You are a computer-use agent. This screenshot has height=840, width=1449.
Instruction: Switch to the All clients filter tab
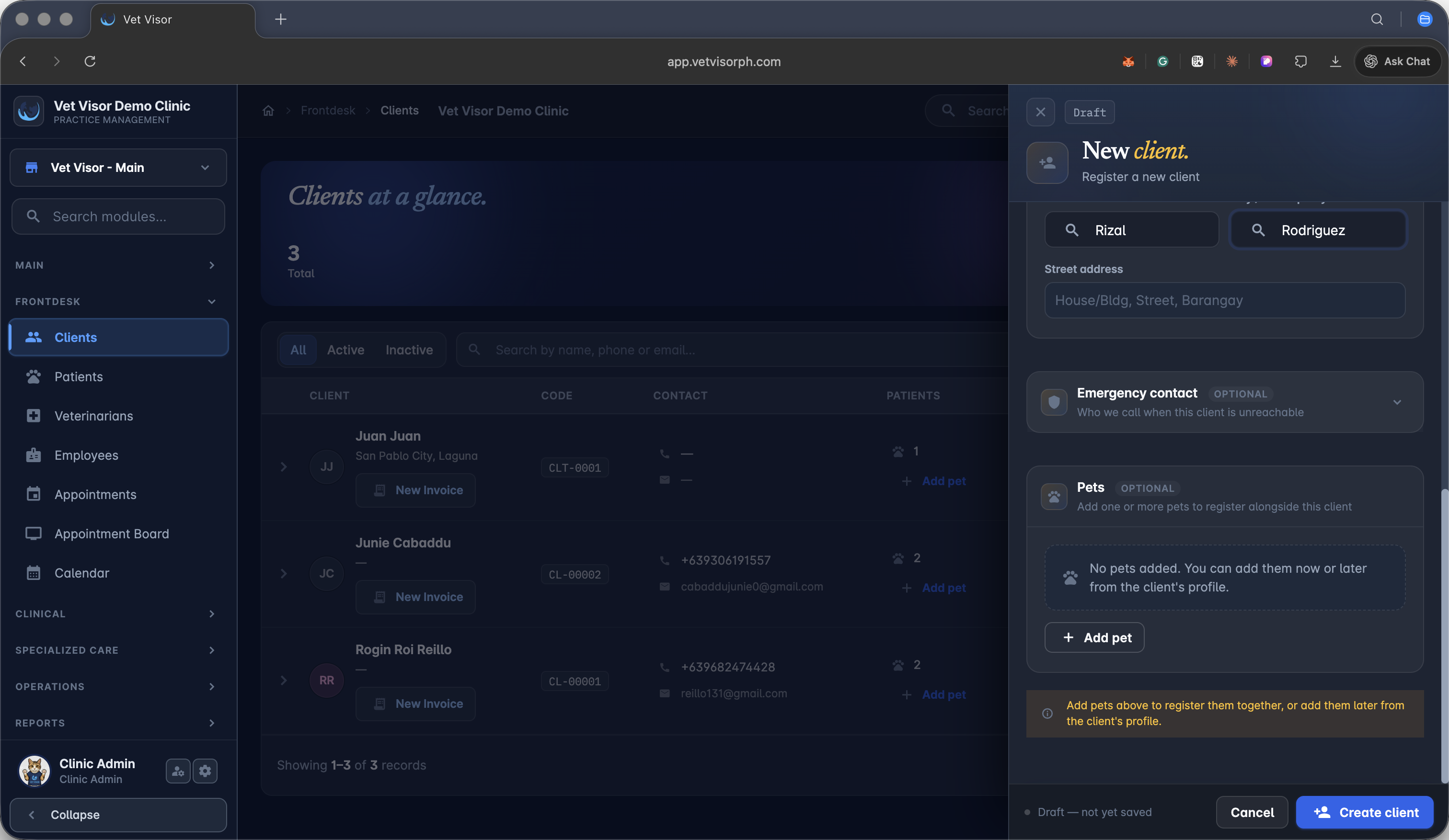point(298,350)
